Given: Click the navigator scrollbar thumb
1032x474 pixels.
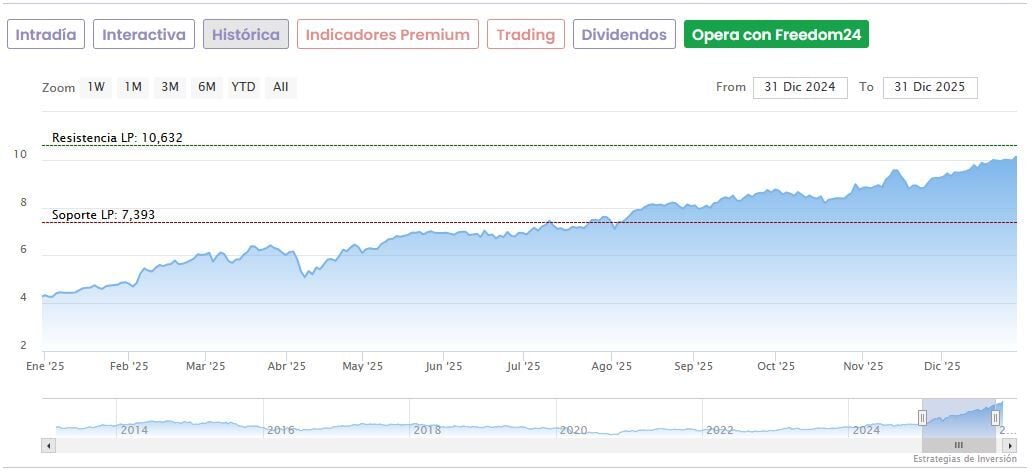Looking at the screenshot, I should pyautogui.click(x=958, y=445).
